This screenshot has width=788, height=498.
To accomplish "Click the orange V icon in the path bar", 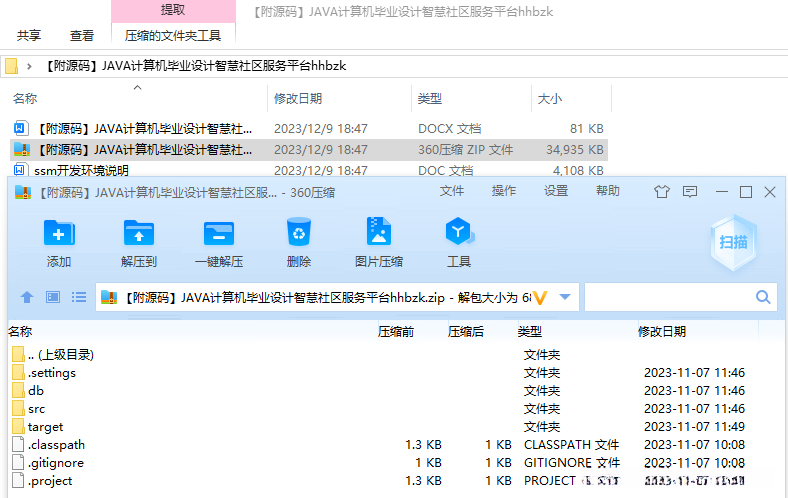I will click(540, 298).
